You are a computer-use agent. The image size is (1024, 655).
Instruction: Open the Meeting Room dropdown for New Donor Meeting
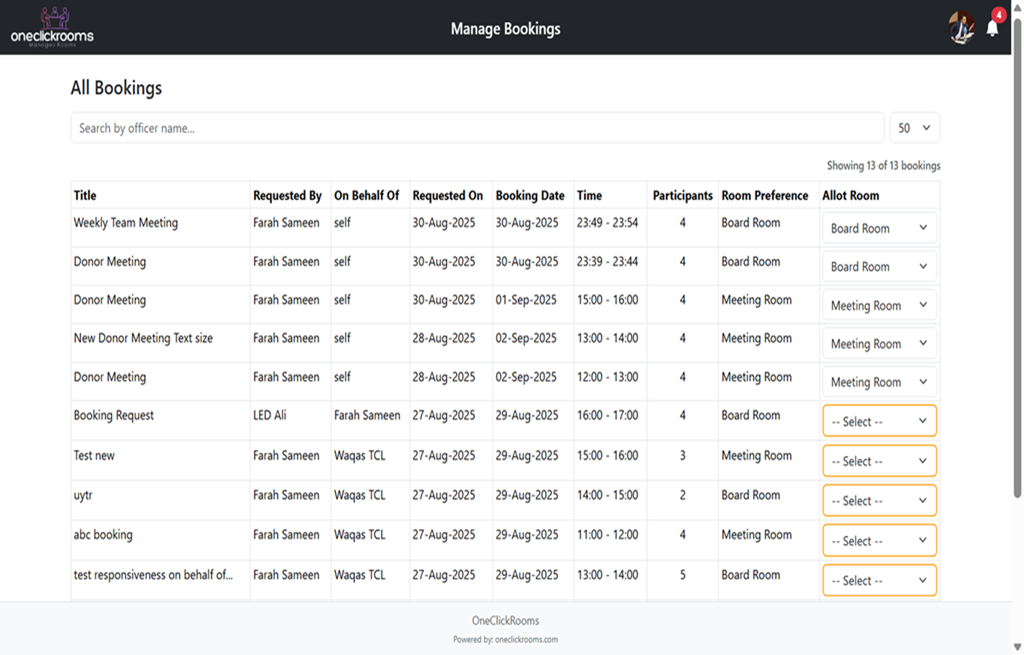pos(878,343)
